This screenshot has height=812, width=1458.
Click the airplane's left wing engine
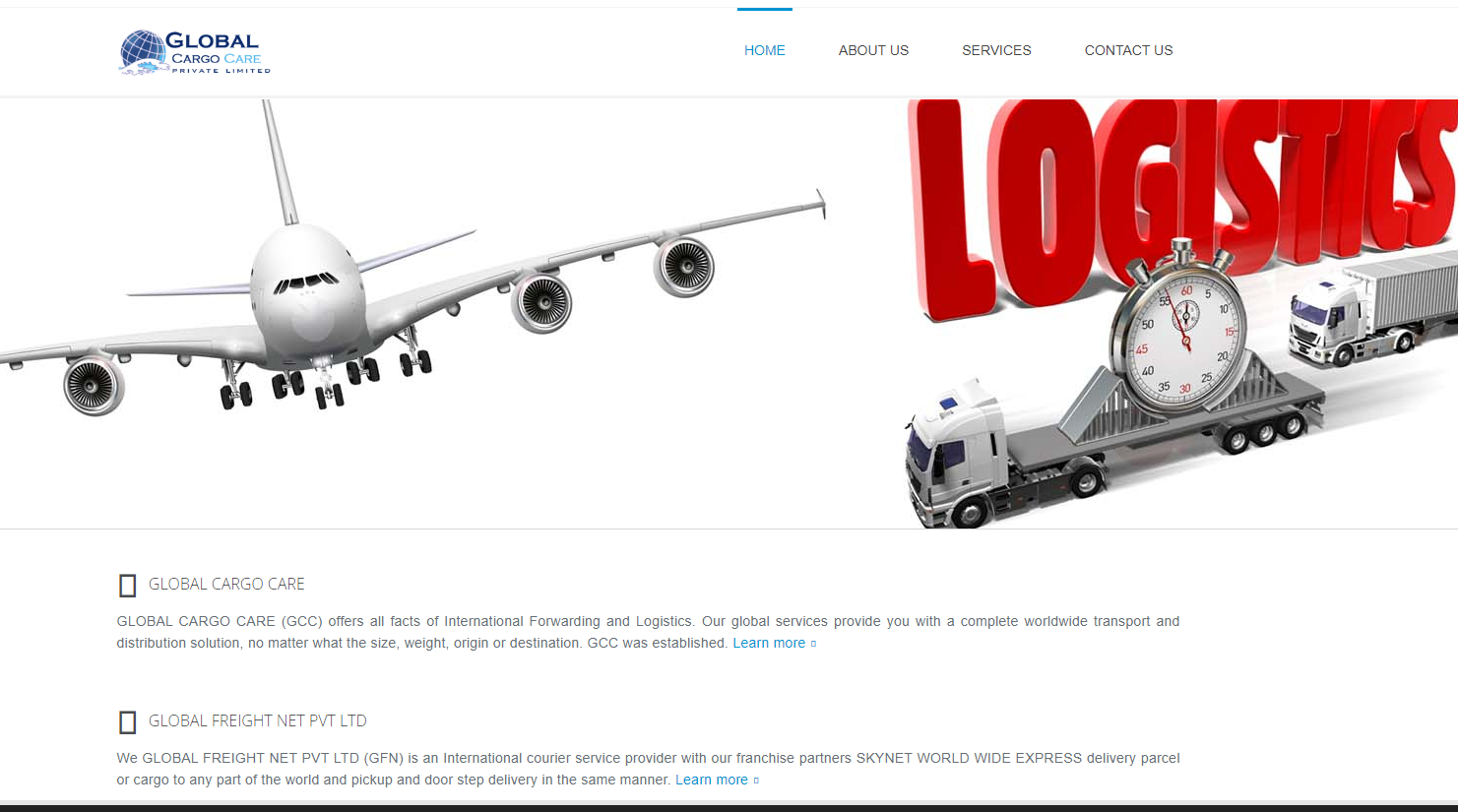tap(94, 385)
